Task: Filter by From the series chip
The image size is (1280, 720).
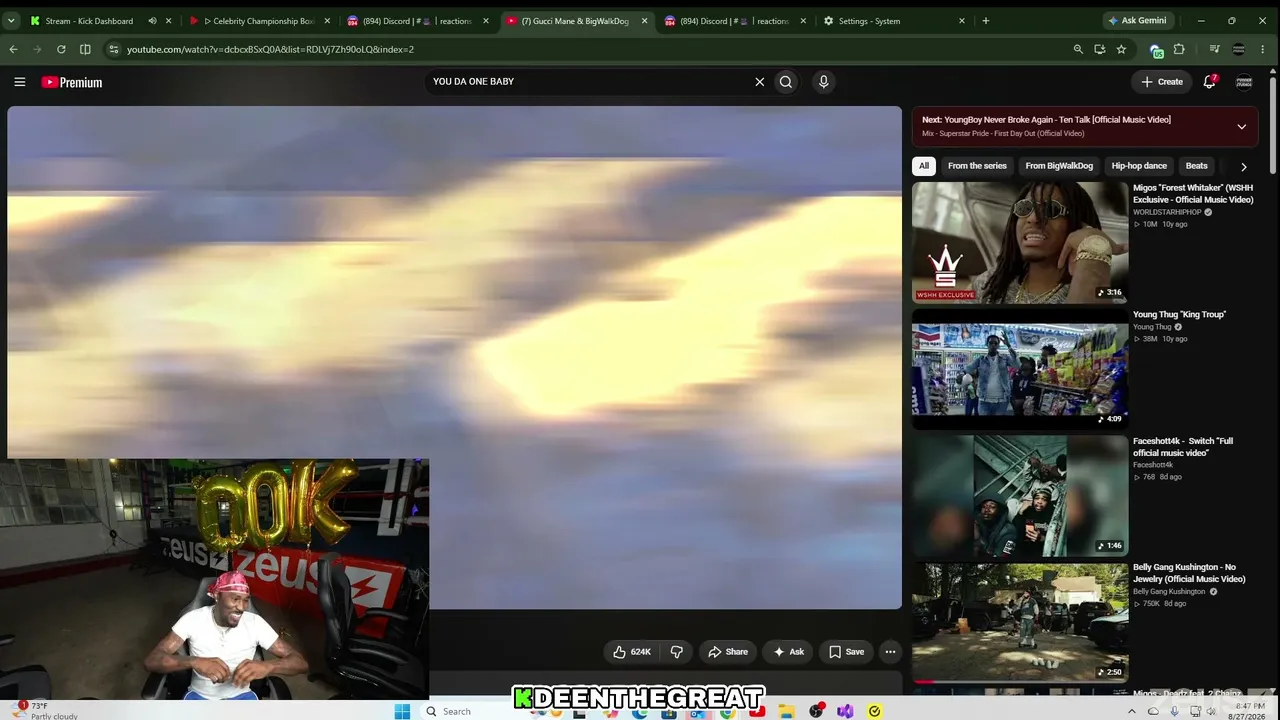Action: tap(977, 166)
